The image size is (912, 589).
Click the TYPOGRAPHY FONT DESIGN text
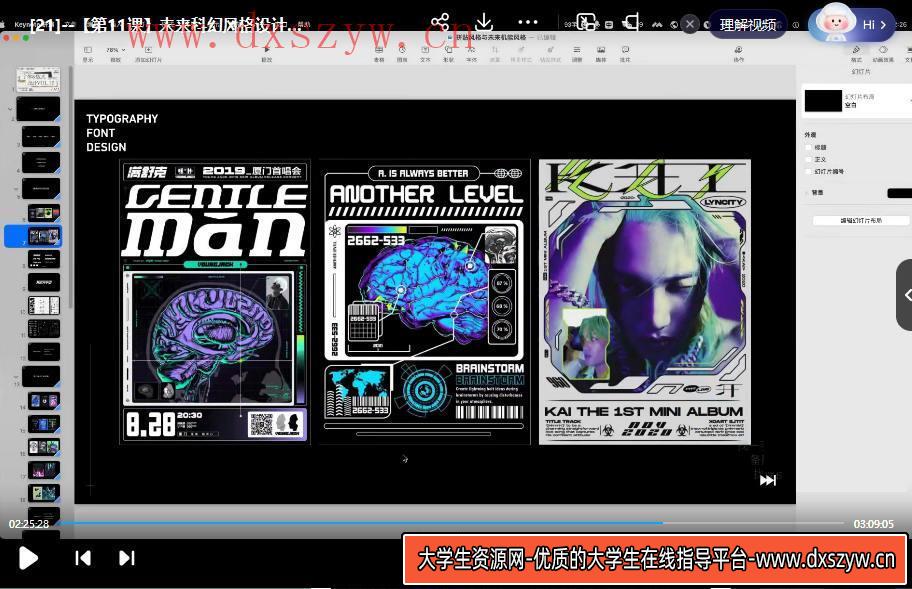click(122, 133)
